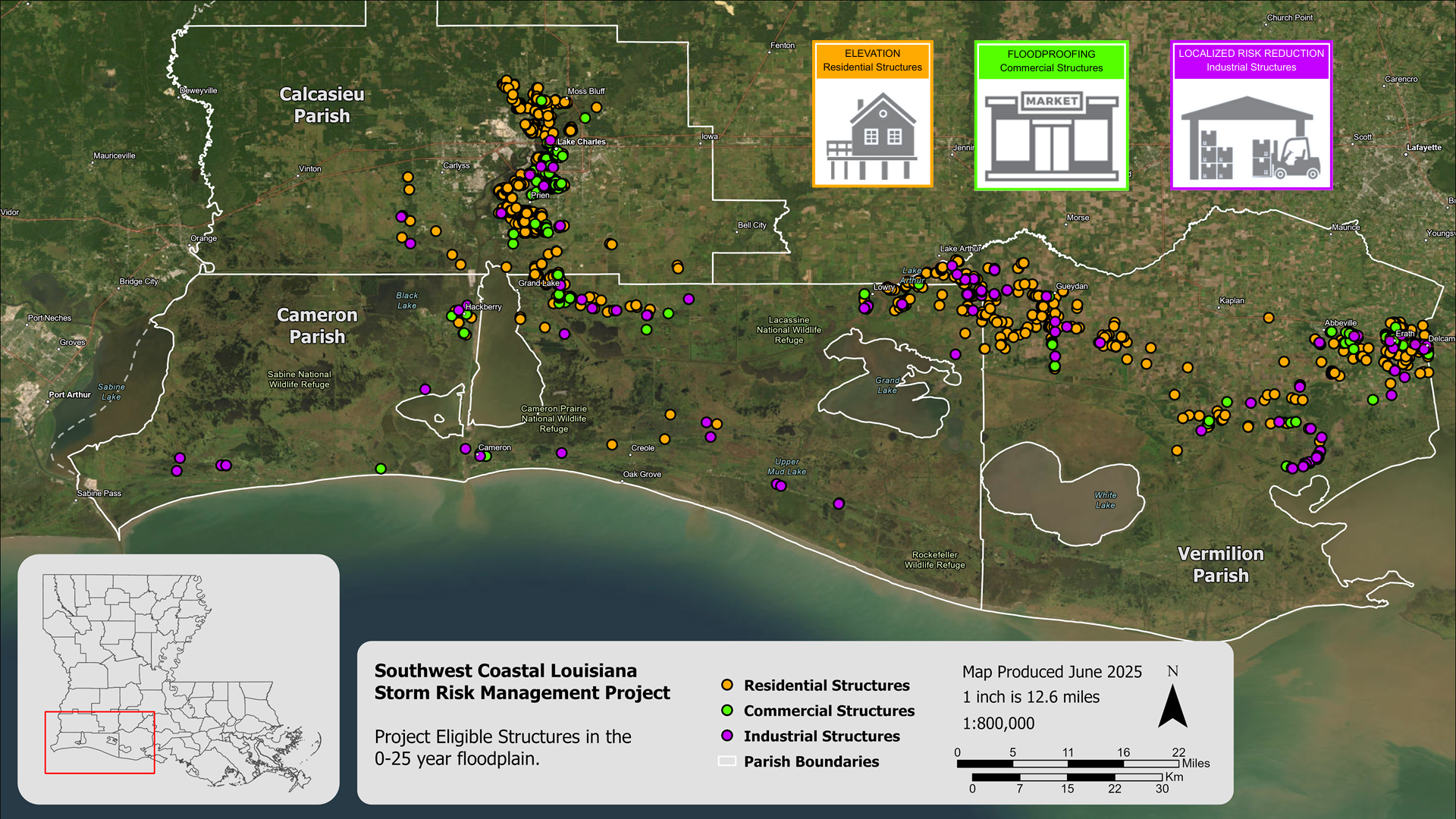The width and height of the screenshot is (1456, 819).
Task: Select the Calcasieu Parish label
Action: (x=322, y=105)
